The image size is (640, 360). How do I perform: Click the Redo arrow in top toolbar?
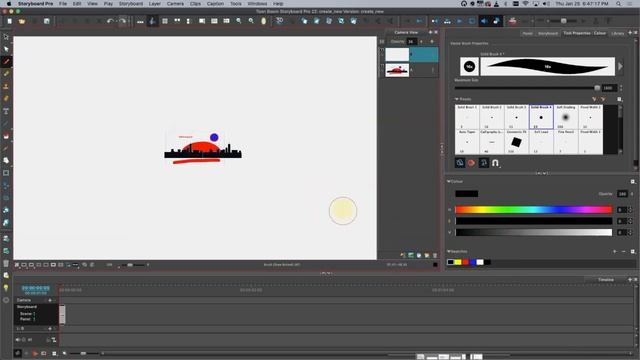tap(122, 21)
